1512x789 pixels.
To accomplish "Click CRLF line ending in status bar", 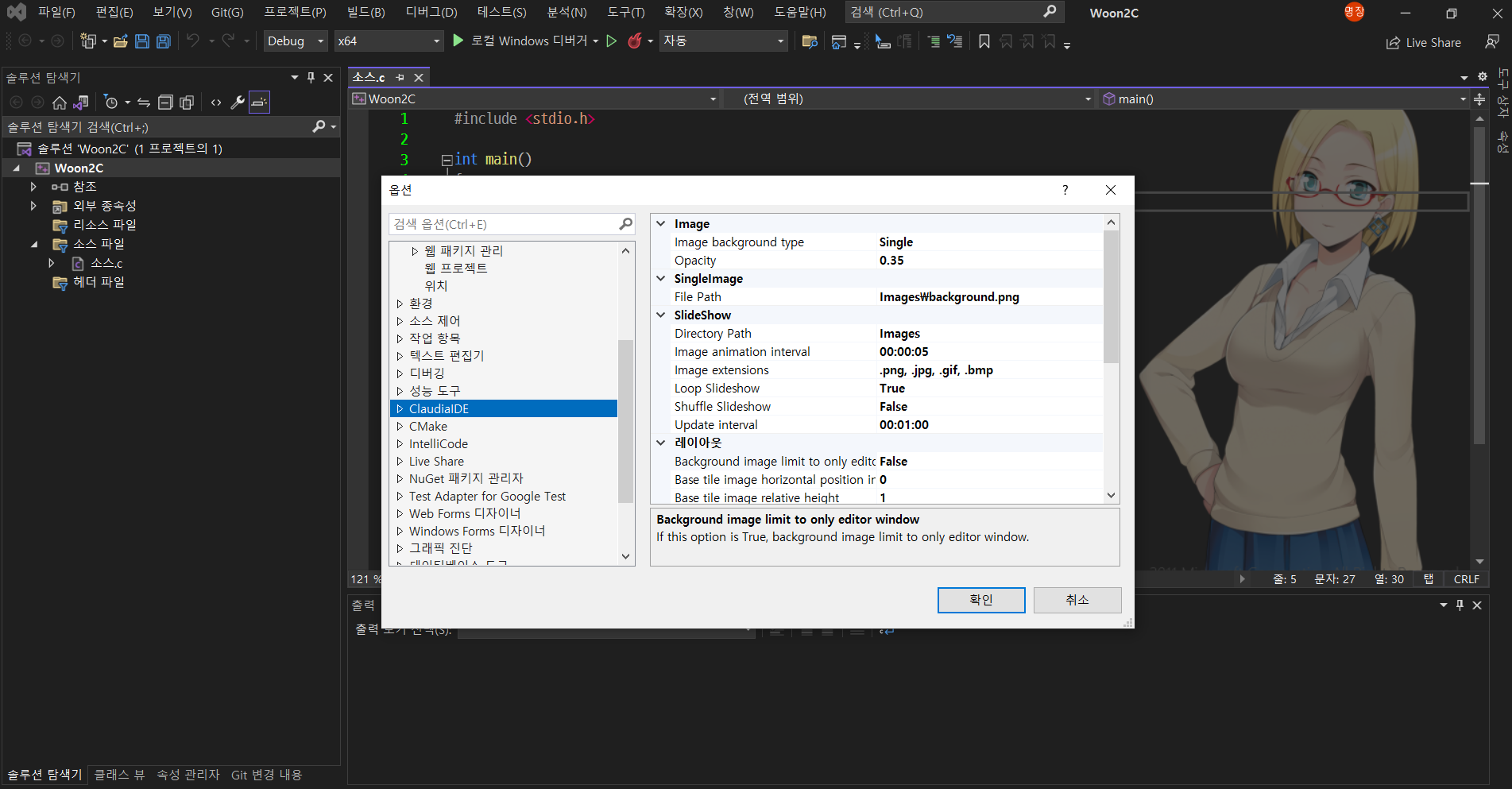I will (x=1467, y=579).
